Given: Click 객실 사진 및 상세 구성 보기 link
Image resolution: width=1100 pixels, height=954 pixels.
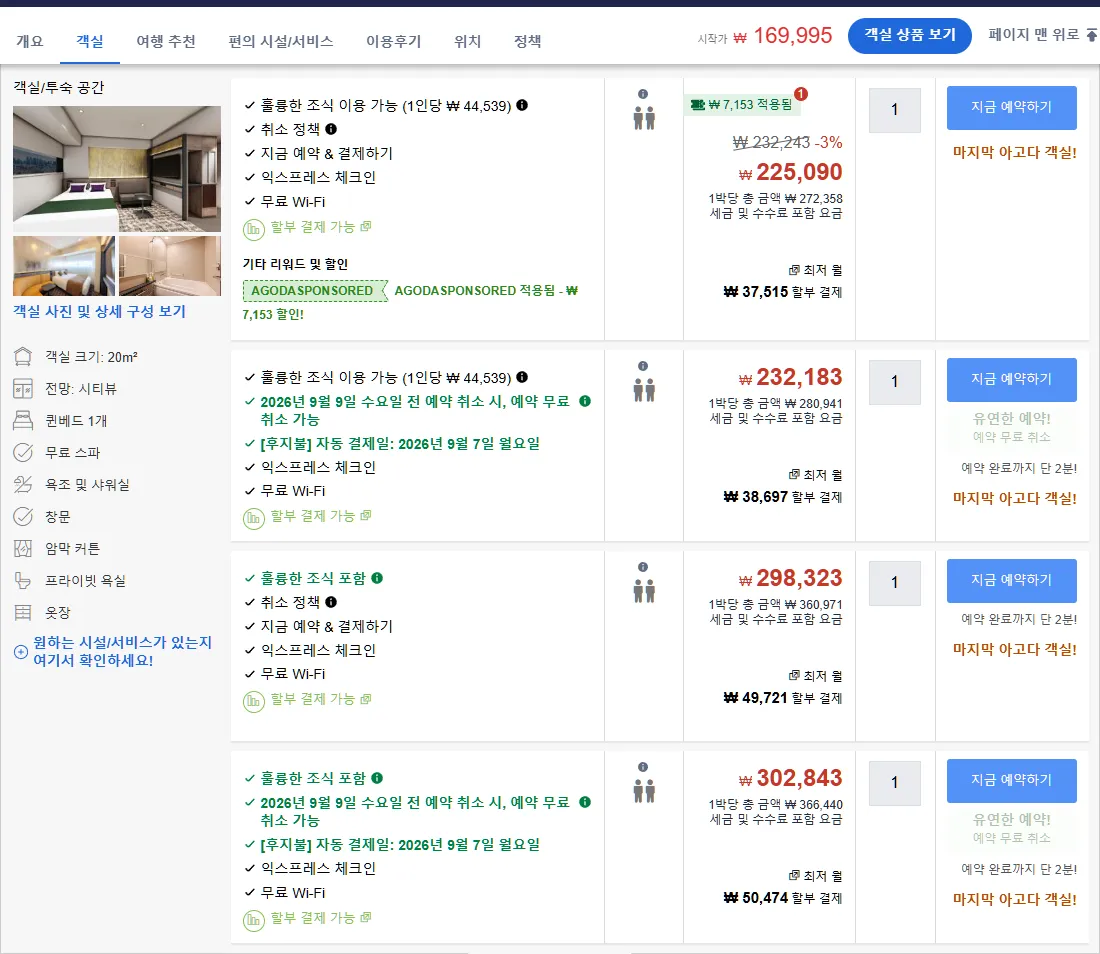Looking at the screenshot, I should 100,311.
